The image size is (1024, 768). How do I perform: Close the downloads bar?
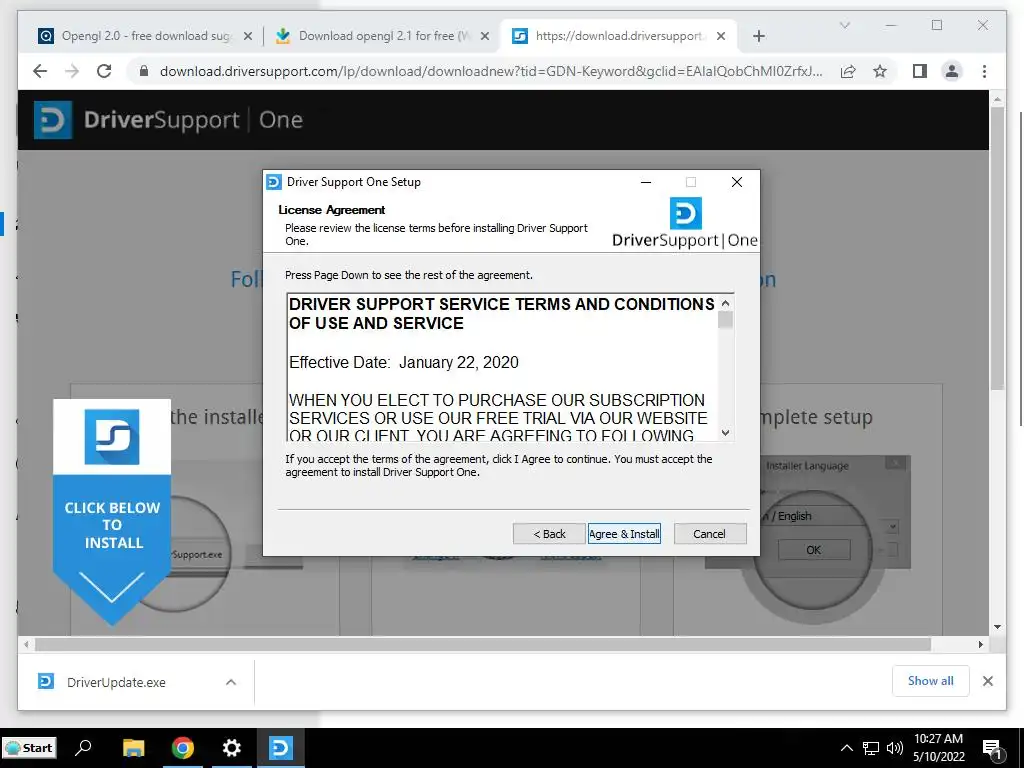pyautogui.click(x=988, y=681)
